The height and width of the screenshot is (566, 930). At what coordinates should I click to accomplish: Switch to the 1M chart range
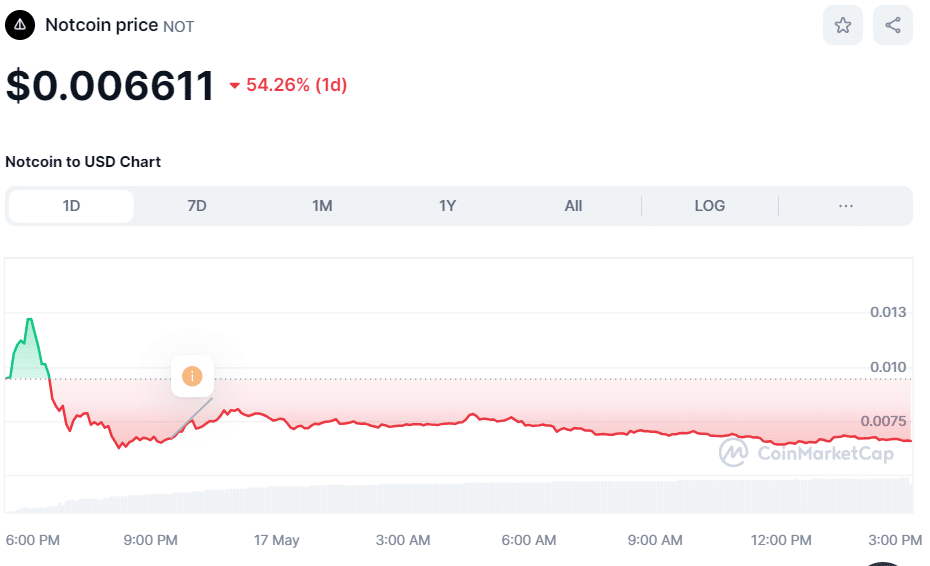(322, 206)
